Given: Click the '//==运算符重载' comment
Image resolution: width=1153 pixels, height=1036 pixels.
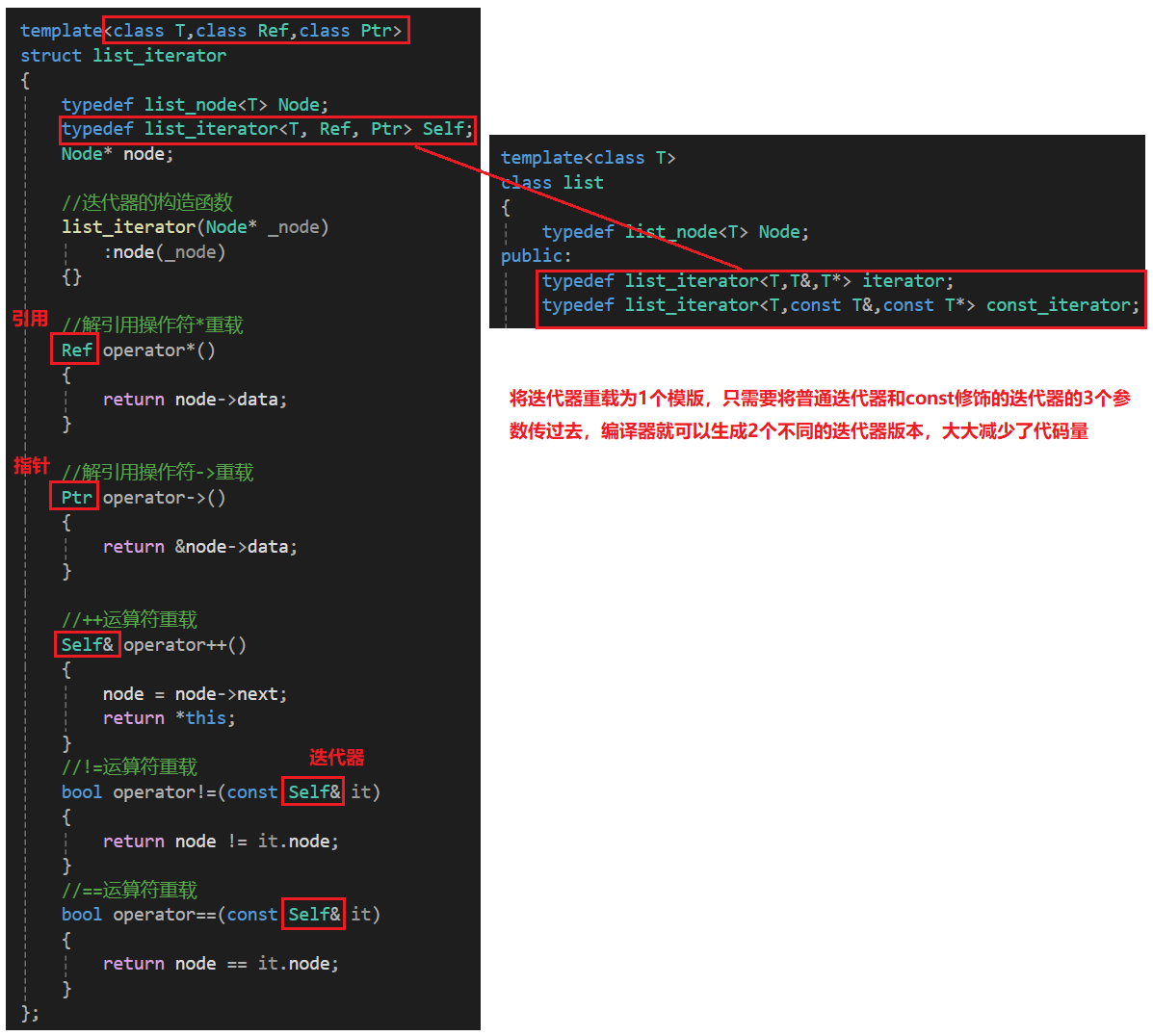Looking at the screenshot, I should click(129, 890).
